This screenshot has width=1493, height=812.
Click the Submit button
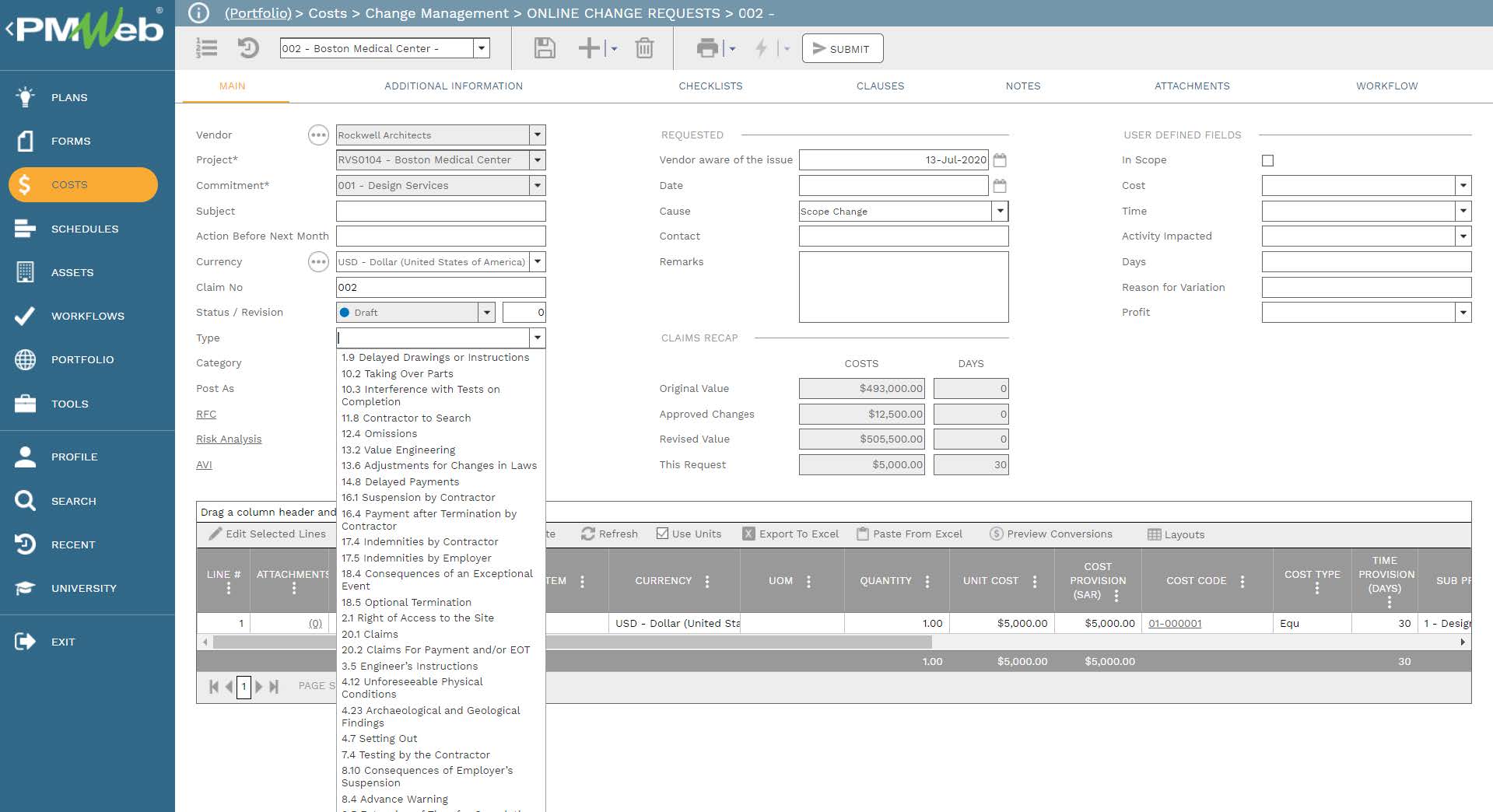843,48
